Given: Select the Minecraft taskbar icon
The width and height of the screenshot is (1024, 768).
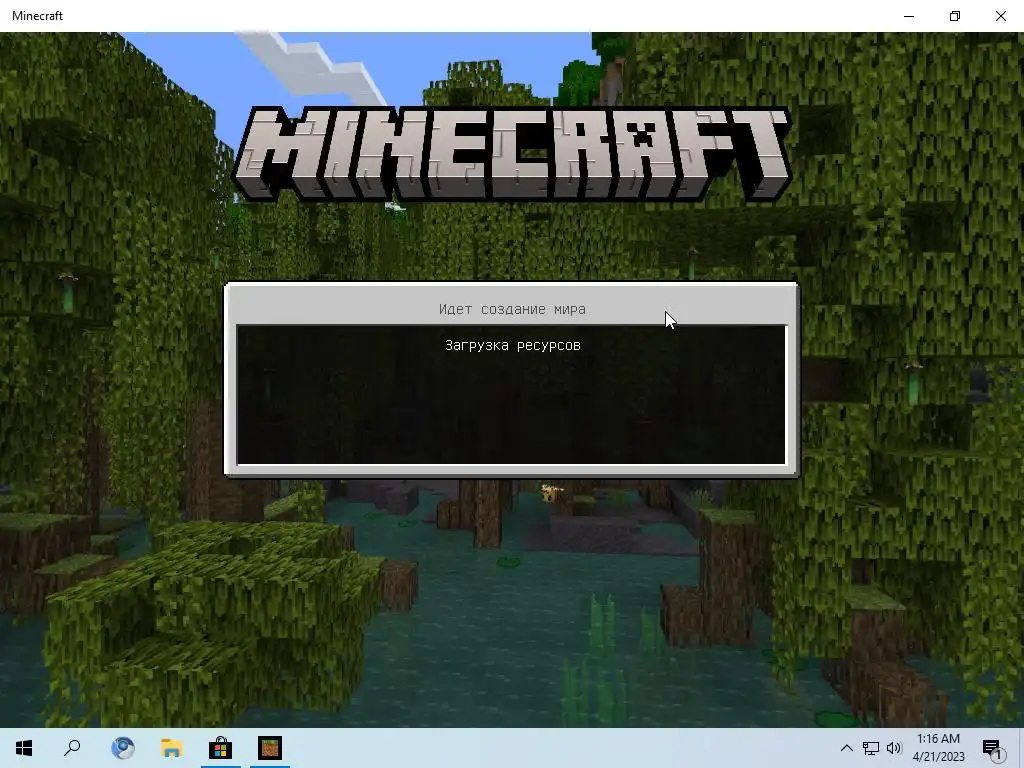Looking at the screenshot, I should point(270,748).
